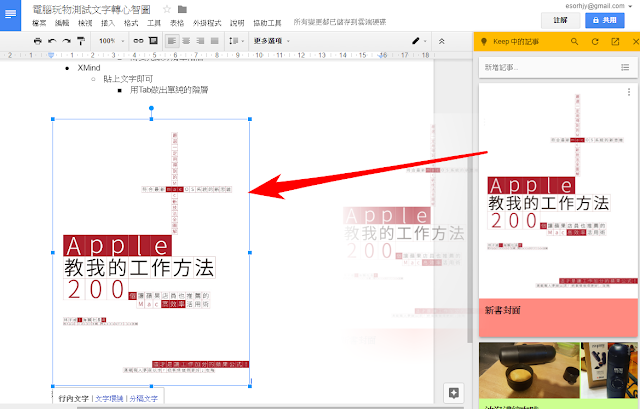Click the coffee grinder photo thumbnail
The width and height of the screenshot is (640, 409).
coord(529,370)
